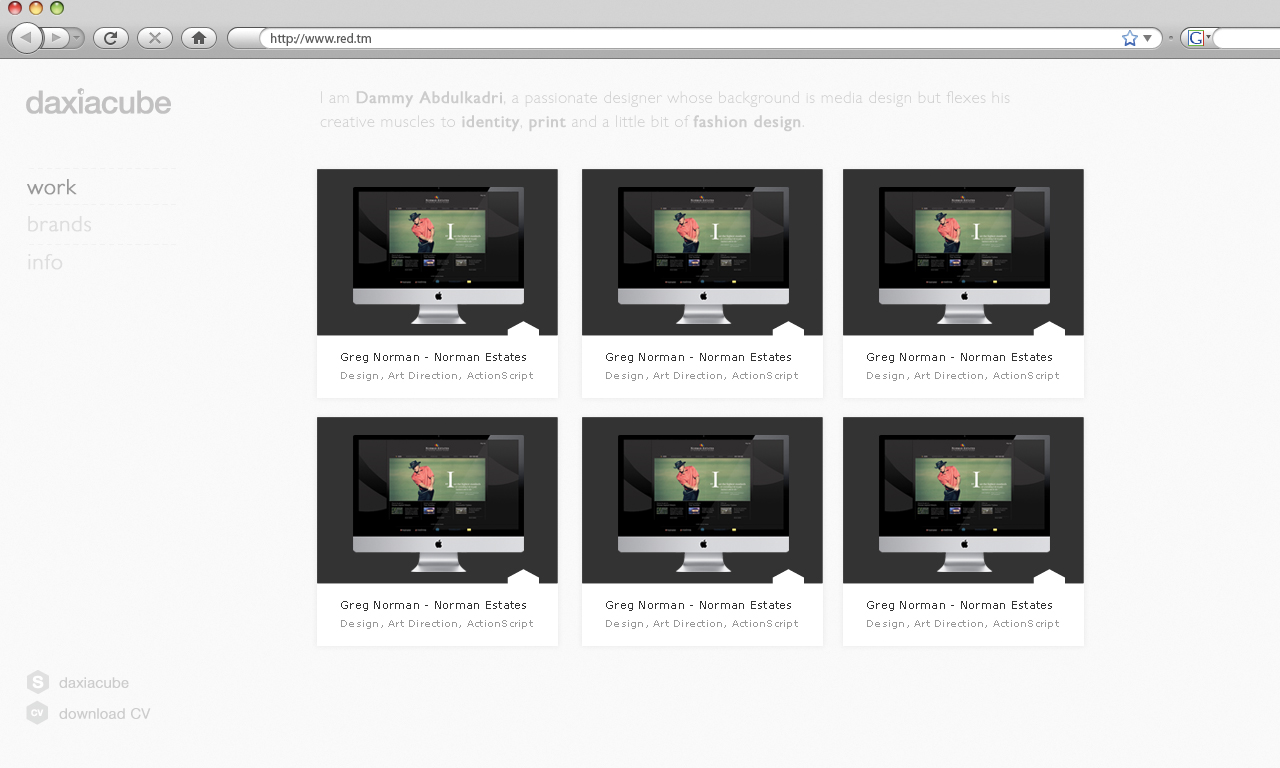Viewport: 1280px width, 768px height.
Task: Click the back navigation arrow icon
Action: [x=26, y=37]
